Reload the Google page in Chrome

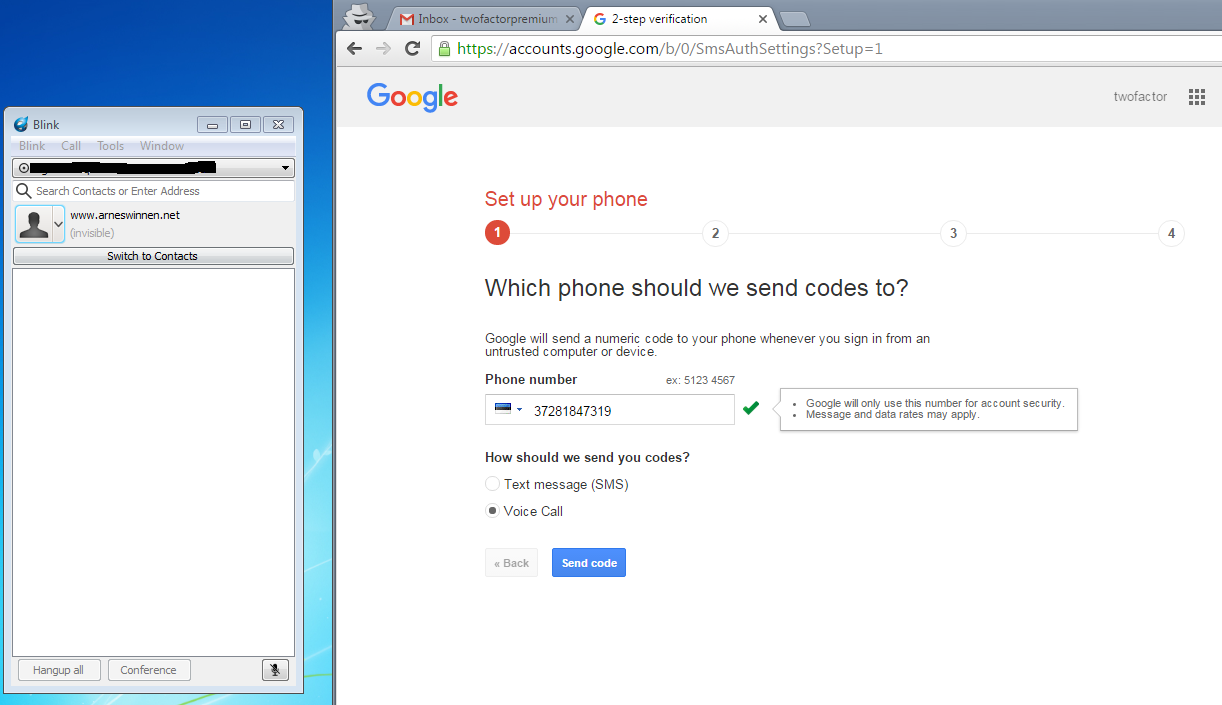coord(412,48)
